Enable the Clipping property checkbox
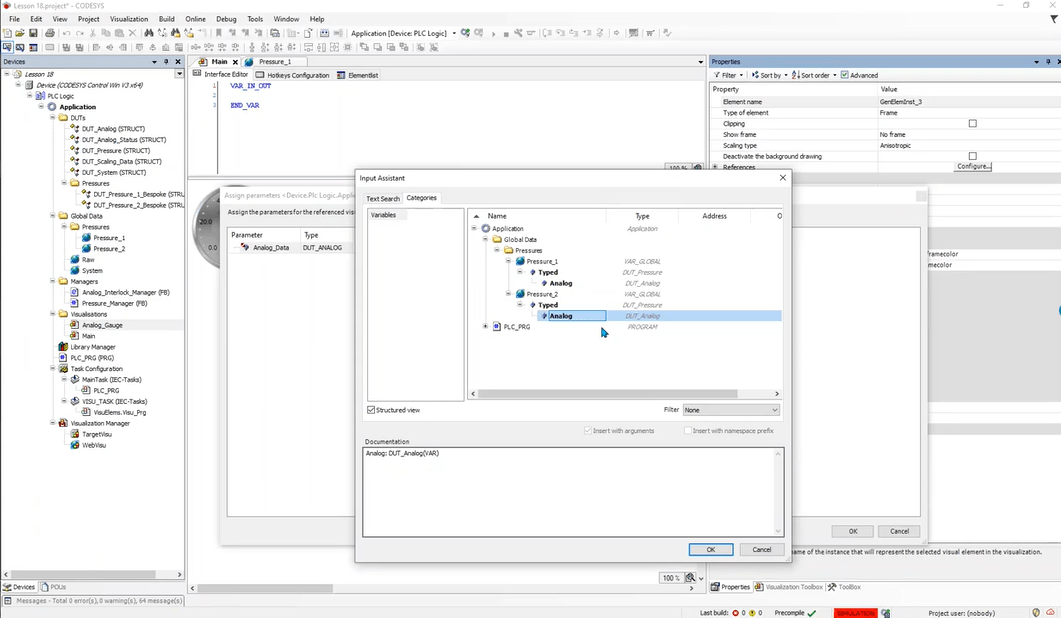Image resolution: width=1061 pixels, height=618 pixels. [972, 123]
